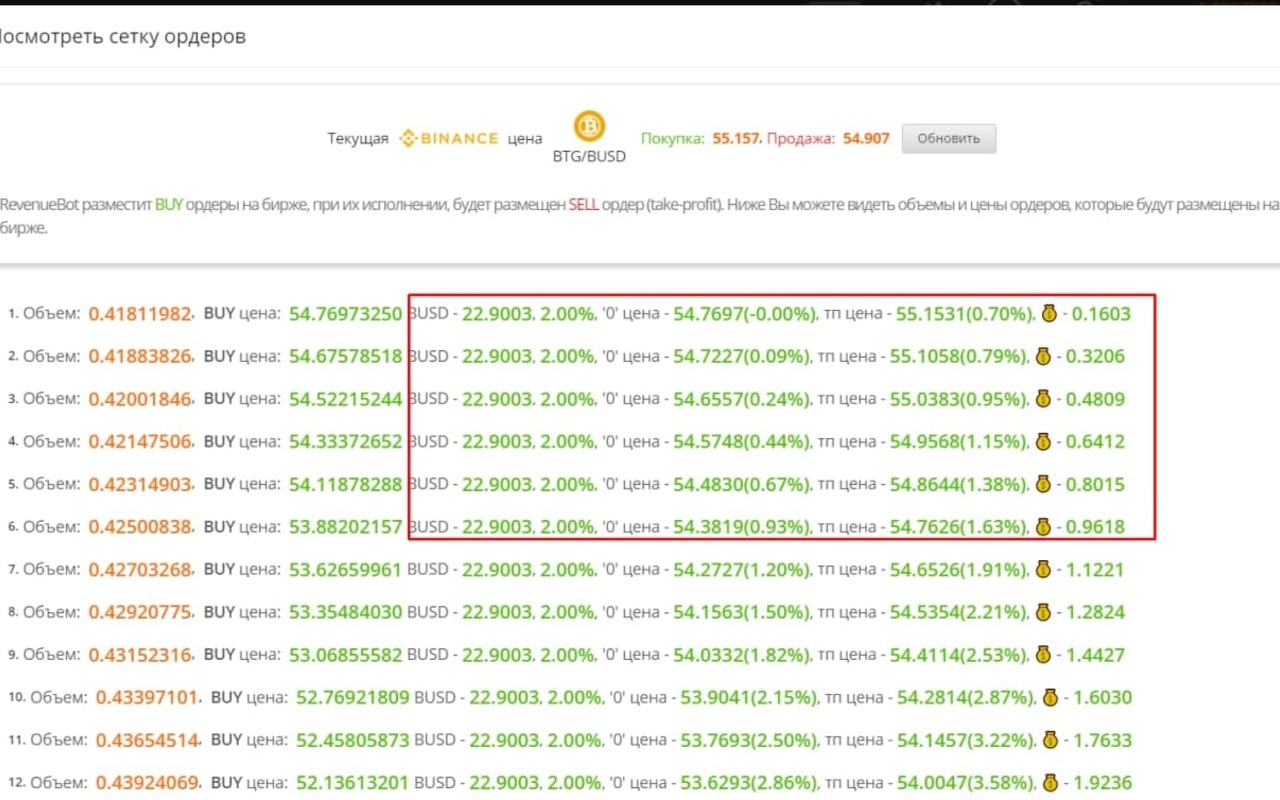This screenshot has height=800, width=1280.
Task: Click money bag icon next to 0.8015
Action: (x=1044, y=484)
